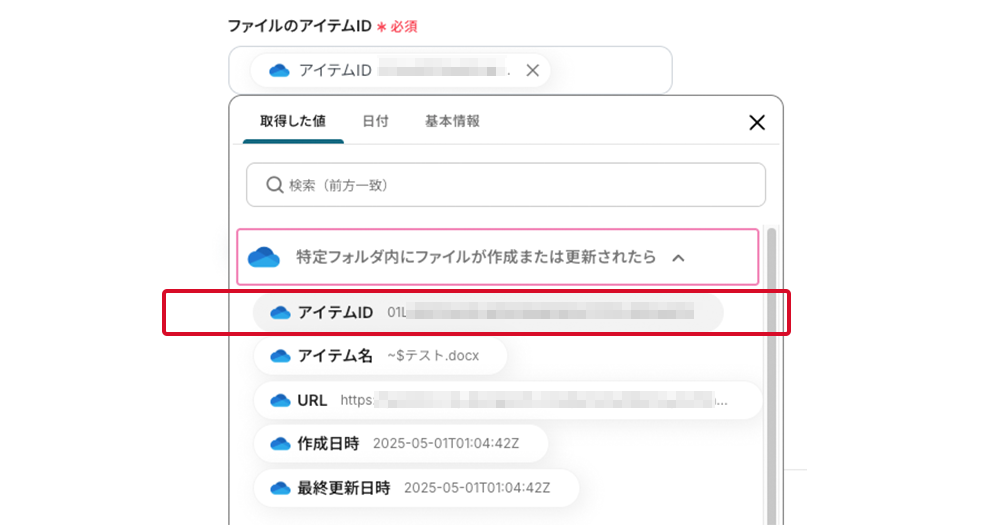Open the 日付 tab
Viewport: 1000px width, 525px height.
[375, 121]
